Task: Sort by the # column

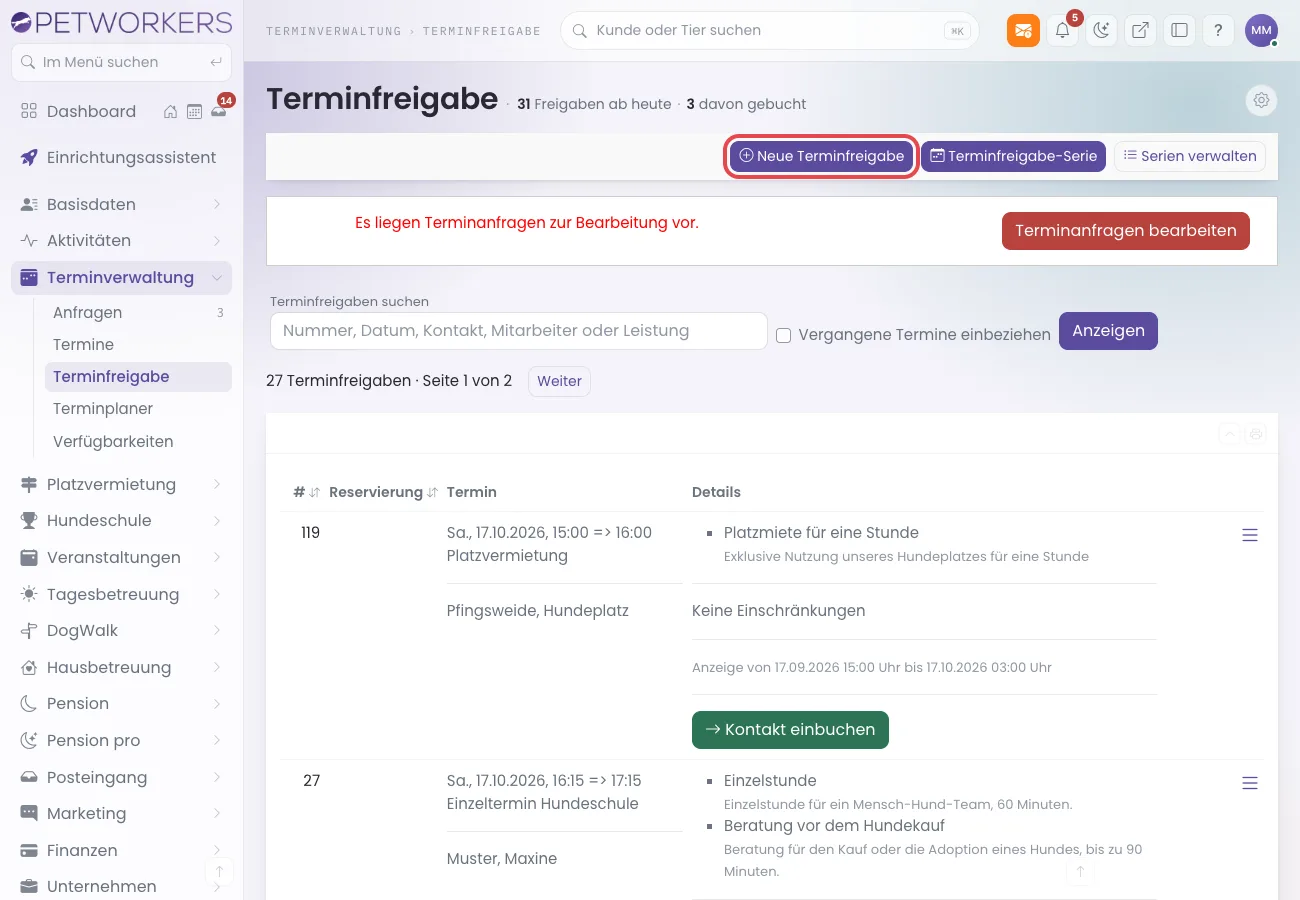Action: coord(306,492)
